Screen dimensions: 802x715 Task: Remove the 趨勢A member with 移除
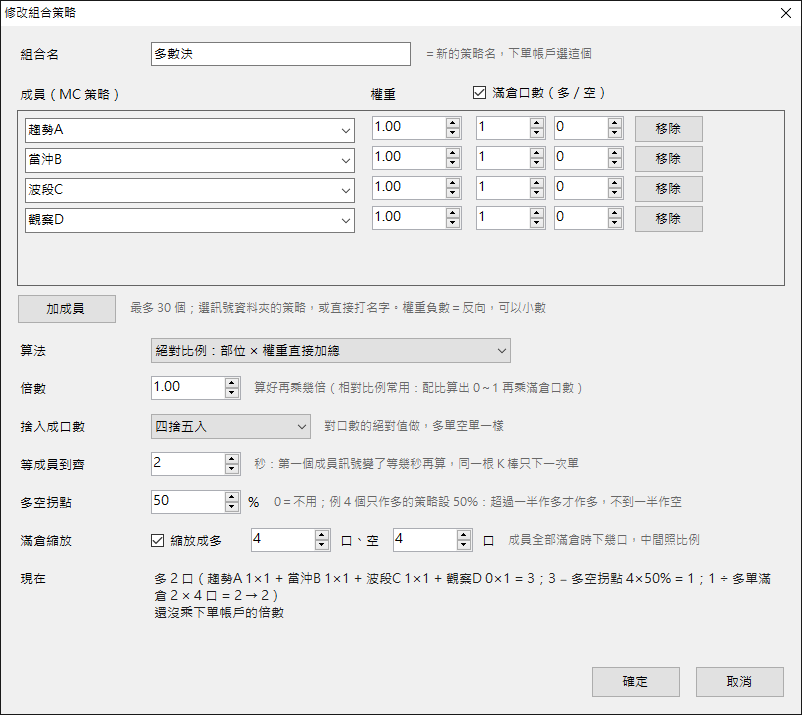pos(669,129)
